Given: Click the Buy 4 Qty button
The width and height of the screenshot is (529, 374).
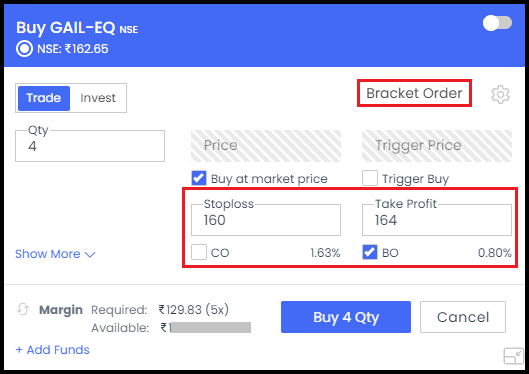Looking at the screenshot, I should click(346, 317).
